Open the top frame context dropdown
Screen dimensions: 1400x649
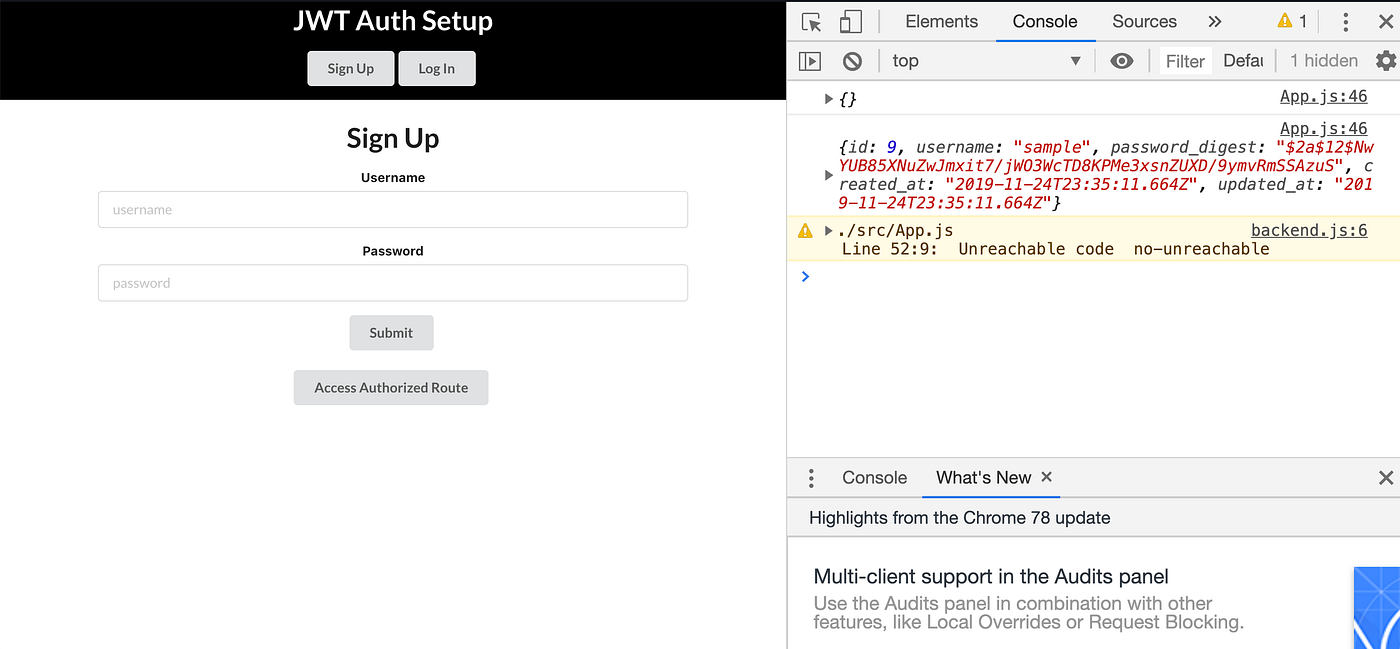[985, 61]
